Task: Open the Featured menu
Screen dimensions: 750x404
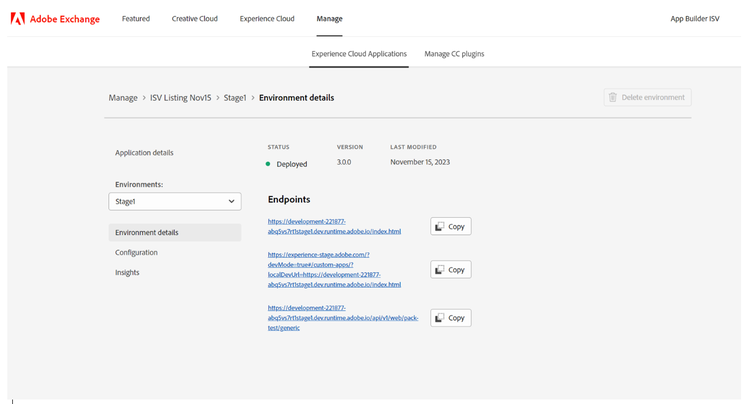Action: click(x=136, y=19)
